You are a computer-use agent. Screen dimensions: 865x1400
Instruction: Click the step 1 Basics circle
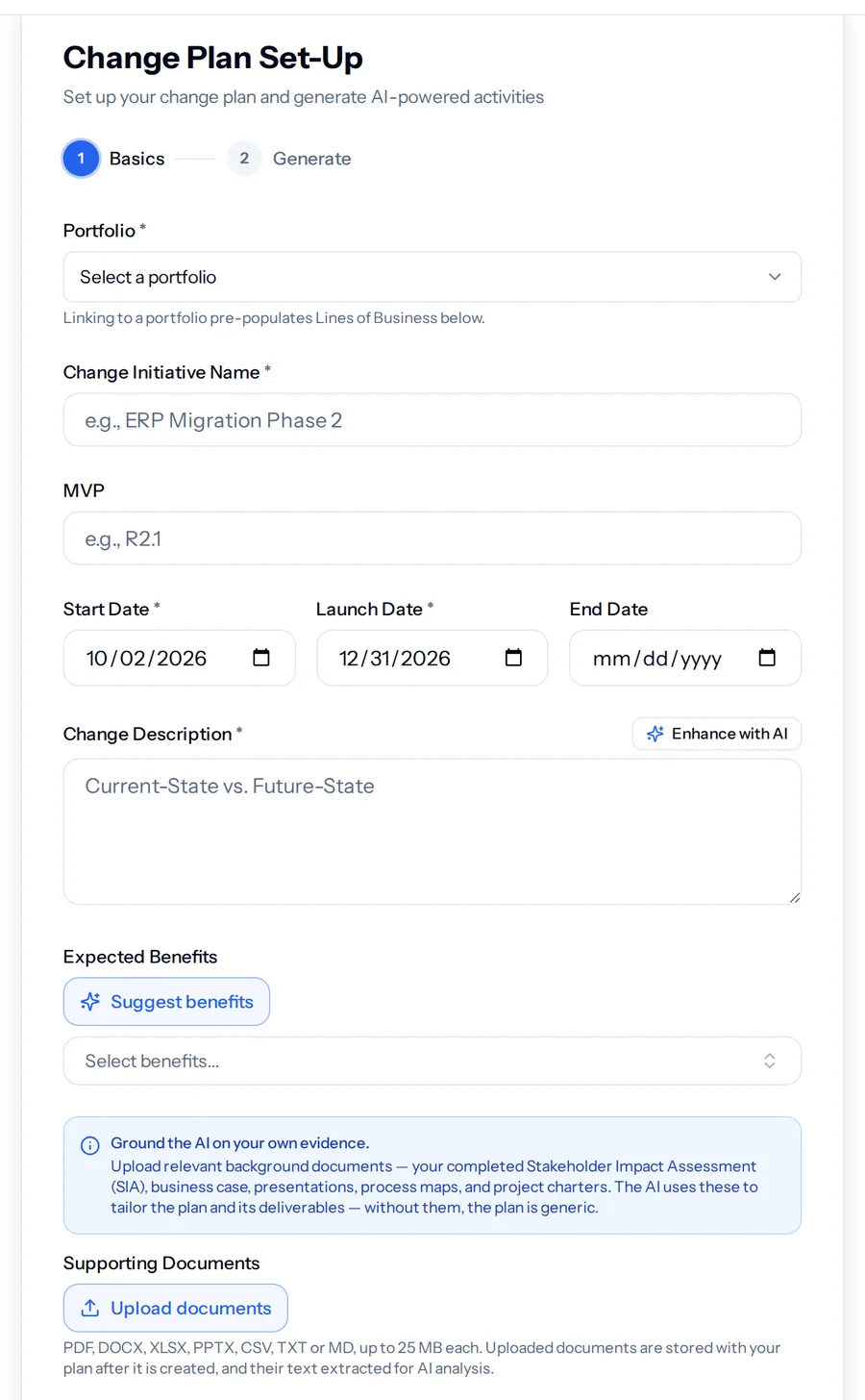[x=81, y=159]
